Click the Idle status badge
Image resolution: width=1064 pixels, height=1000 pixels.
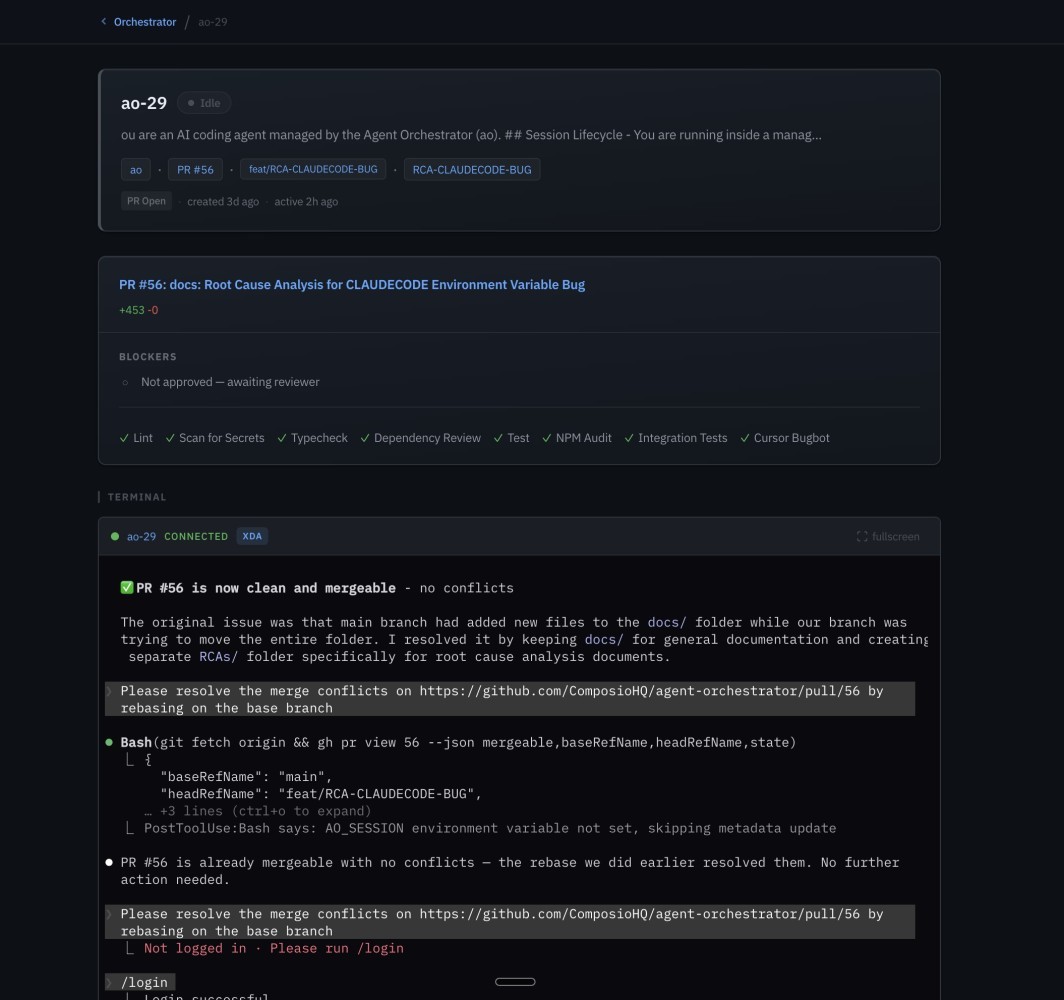point(204,103)
